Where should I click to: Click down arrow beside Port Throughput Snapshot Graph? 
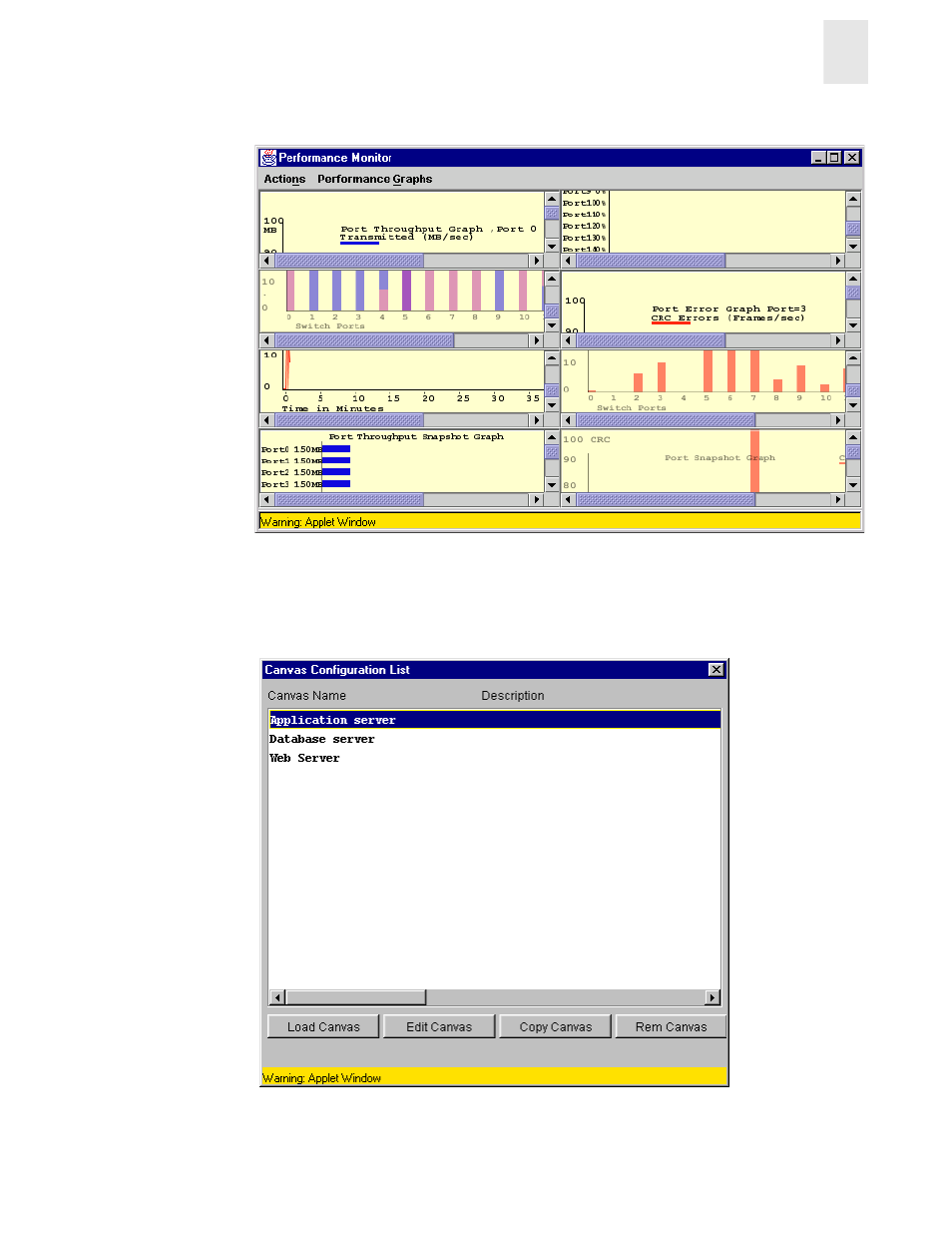tap(552, 484)
